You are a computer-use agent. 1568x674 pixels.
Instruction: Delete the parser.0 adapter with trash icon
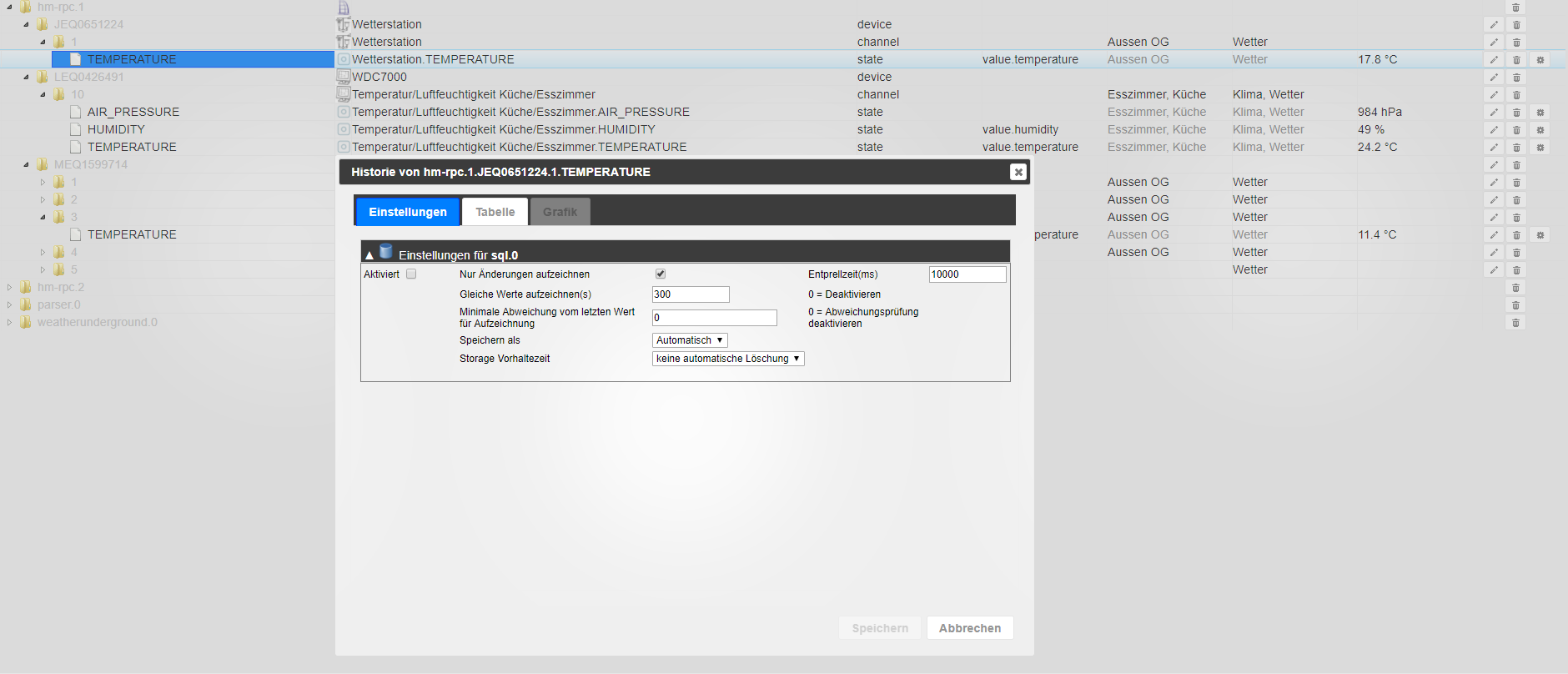click(1516, 305)
